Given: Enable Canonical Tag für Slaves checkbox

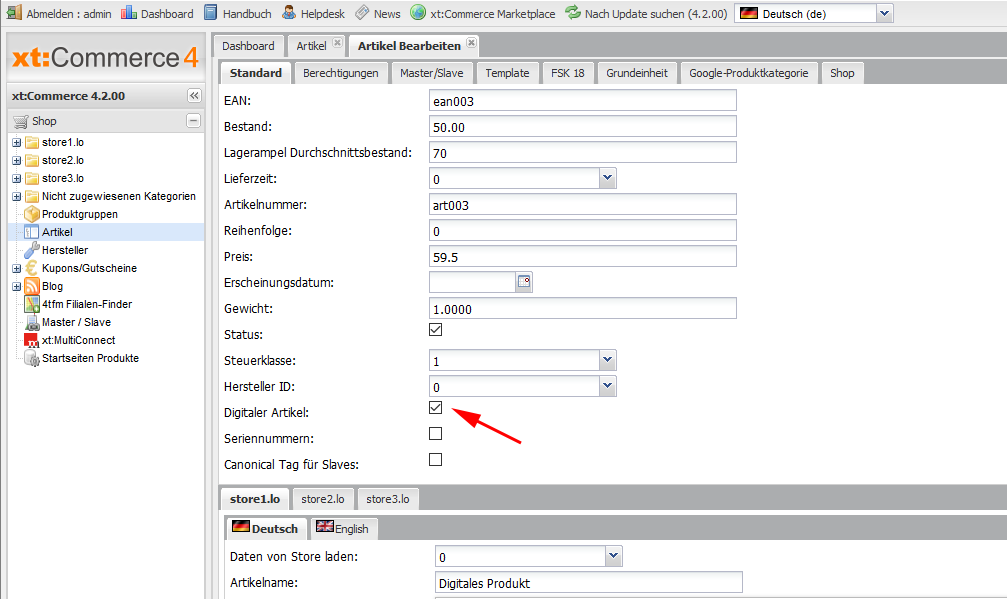Looking at the screenshot, I should 435,460.
